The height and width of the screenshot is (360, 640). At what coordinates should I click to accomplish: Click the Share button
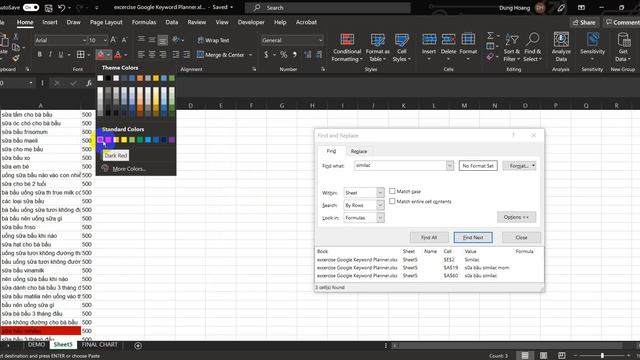pyautogui.click(x=584, y=22)
